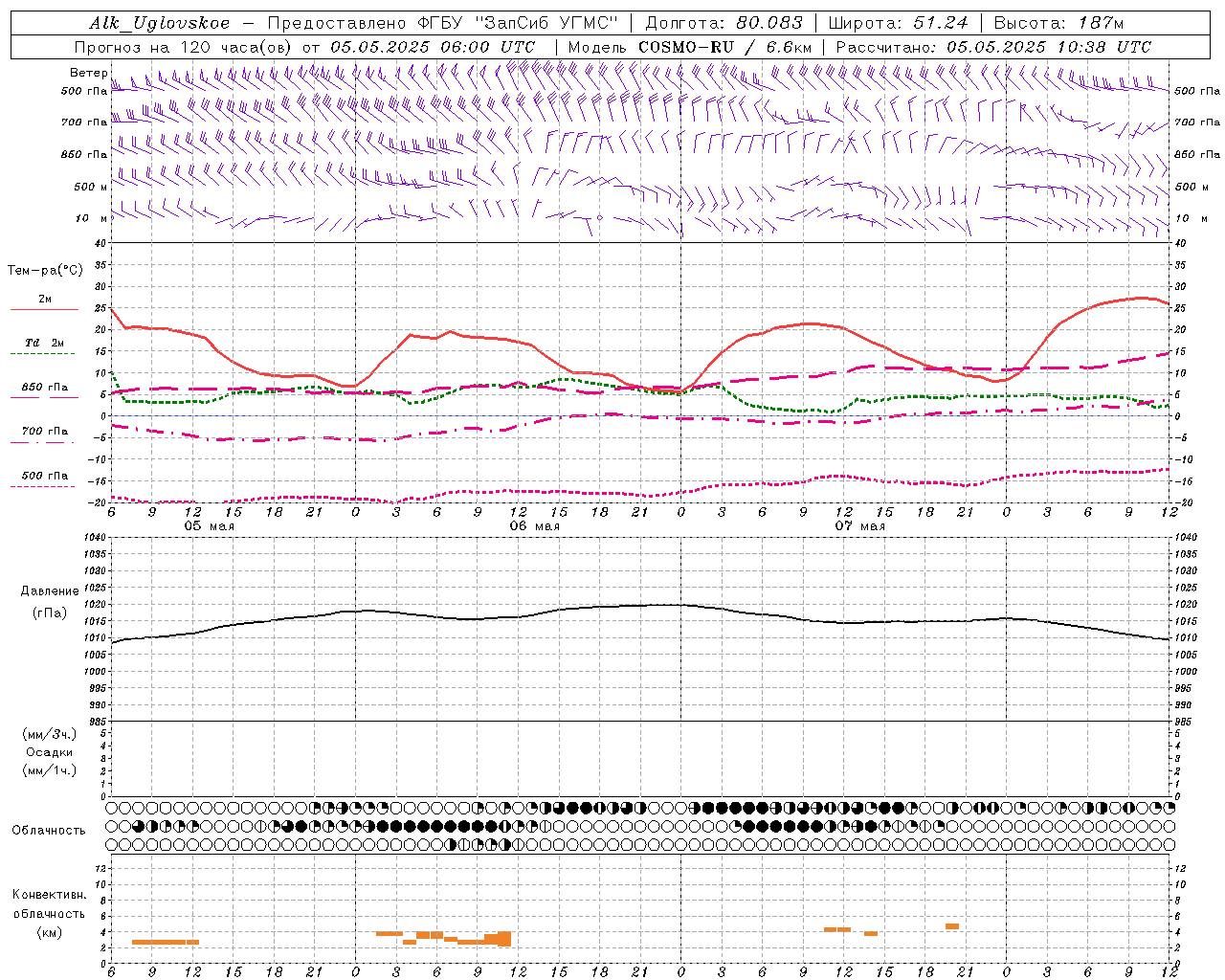Click the Высота: 187м value
1225x980 pixels.
coord(1058,23)
